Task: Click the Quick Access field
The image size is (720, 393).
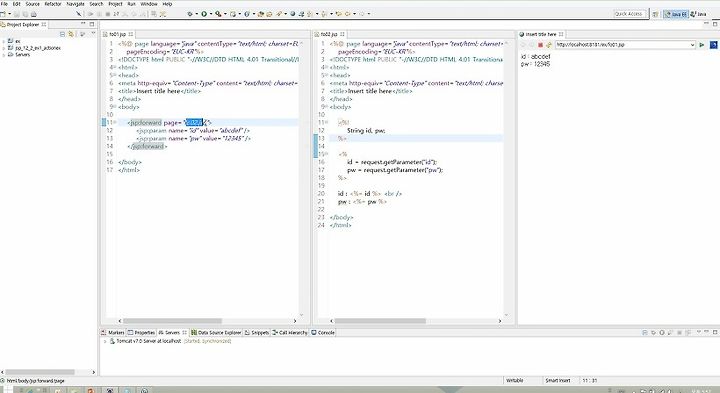Action: (630, 14)
